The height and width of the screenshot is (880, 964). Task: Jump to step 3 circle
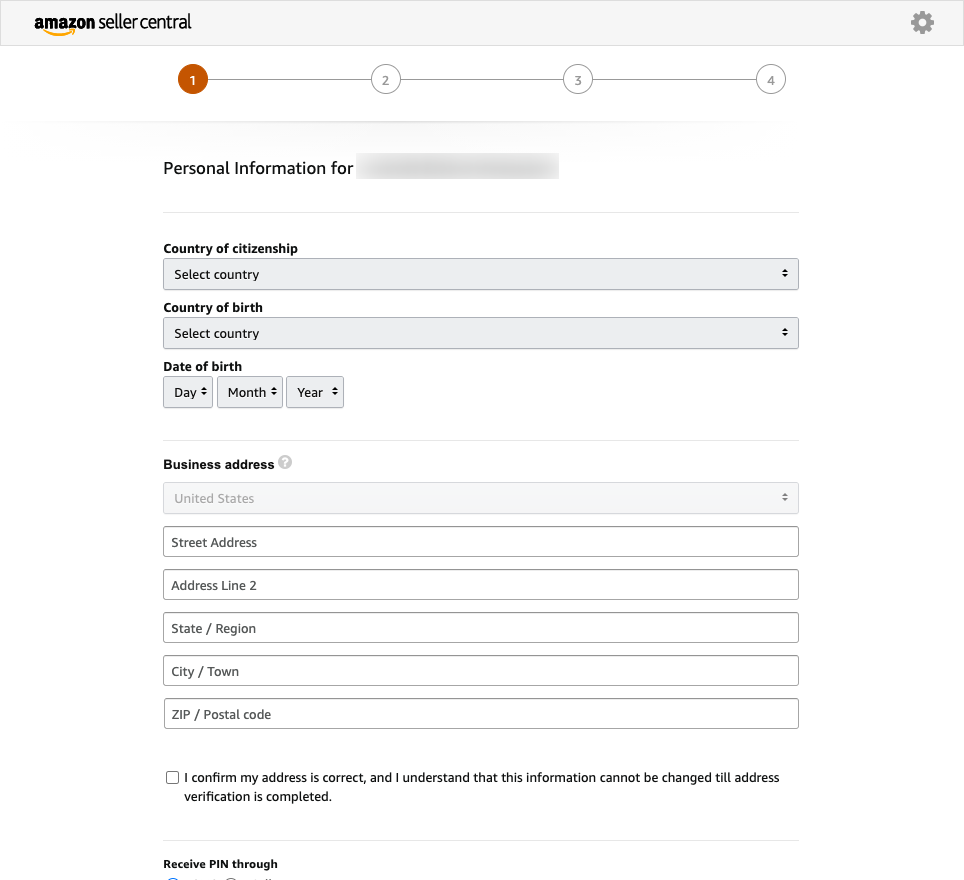pos(577,79)
